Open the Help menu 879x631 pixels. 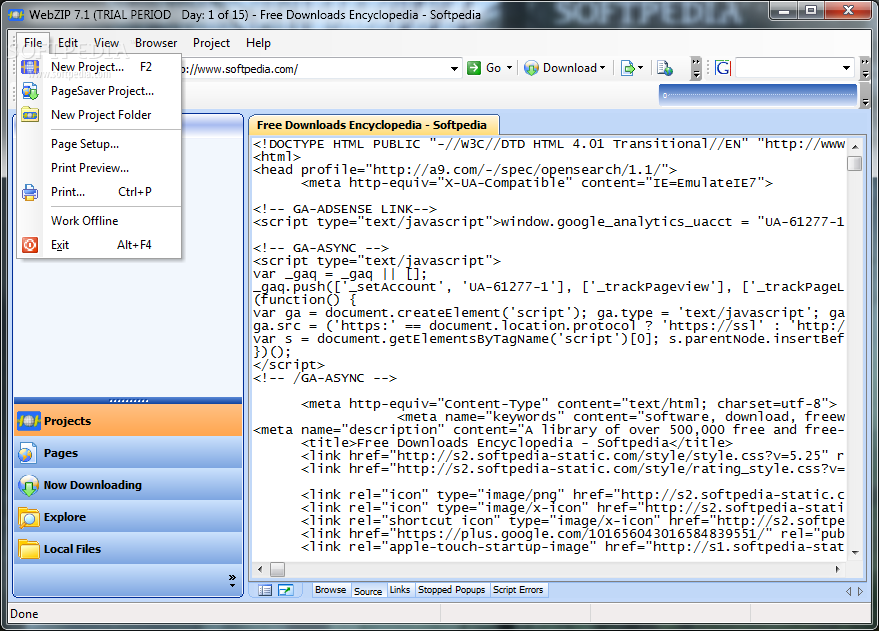pos(258,43)
